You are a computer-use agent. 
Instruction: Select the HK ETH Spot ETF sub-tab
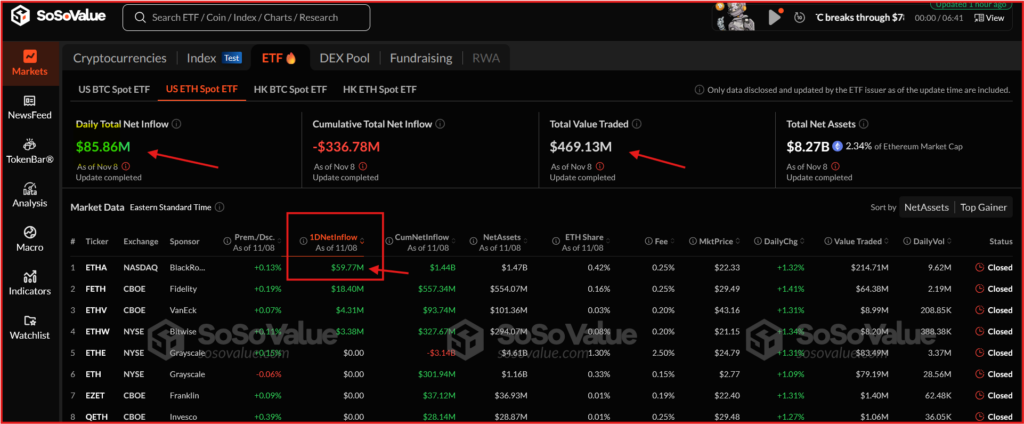[x=379, y=90]
